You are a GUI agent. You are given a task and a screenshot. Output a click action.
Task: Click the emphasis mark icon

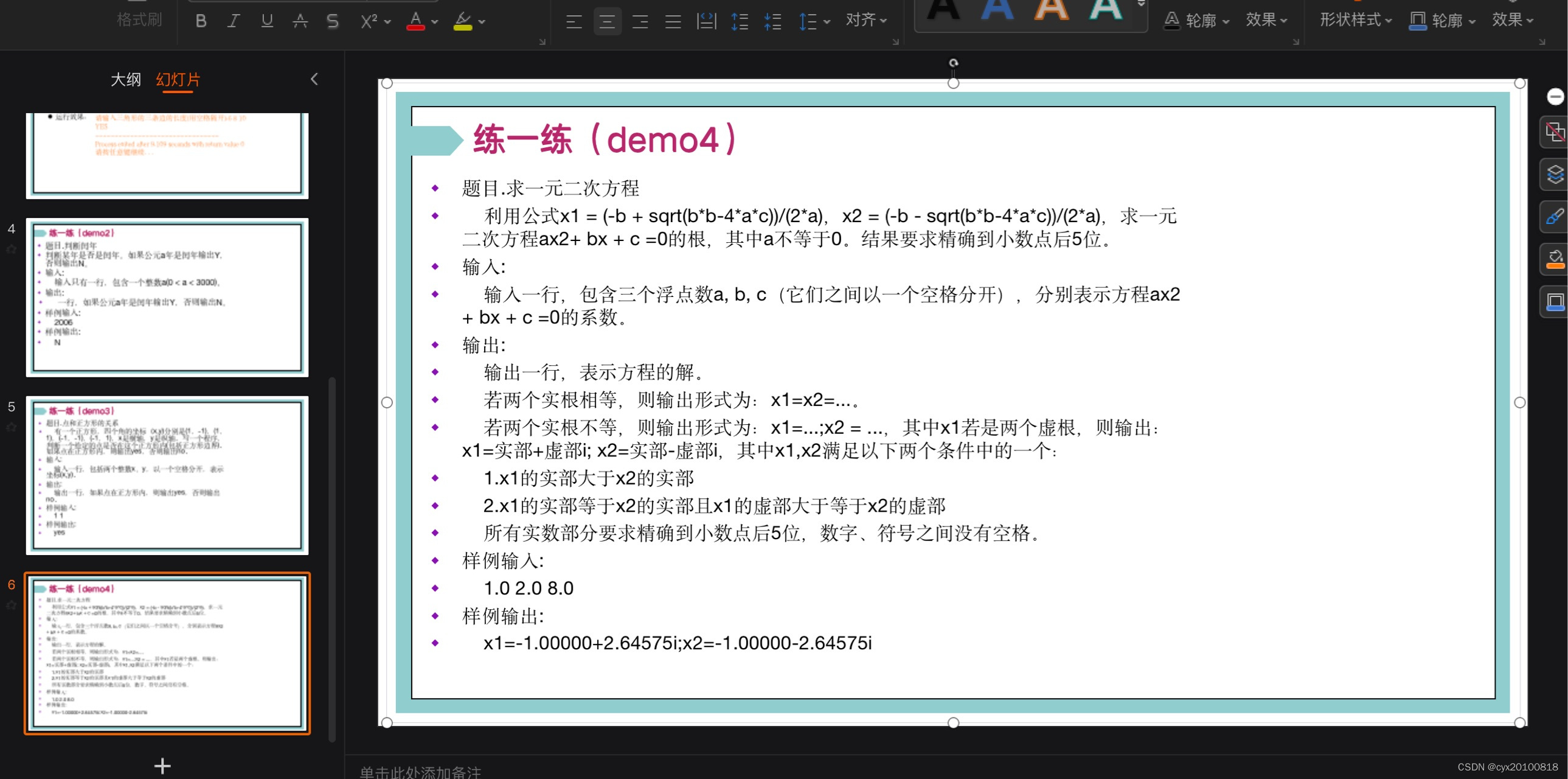(x=299, y=21)
